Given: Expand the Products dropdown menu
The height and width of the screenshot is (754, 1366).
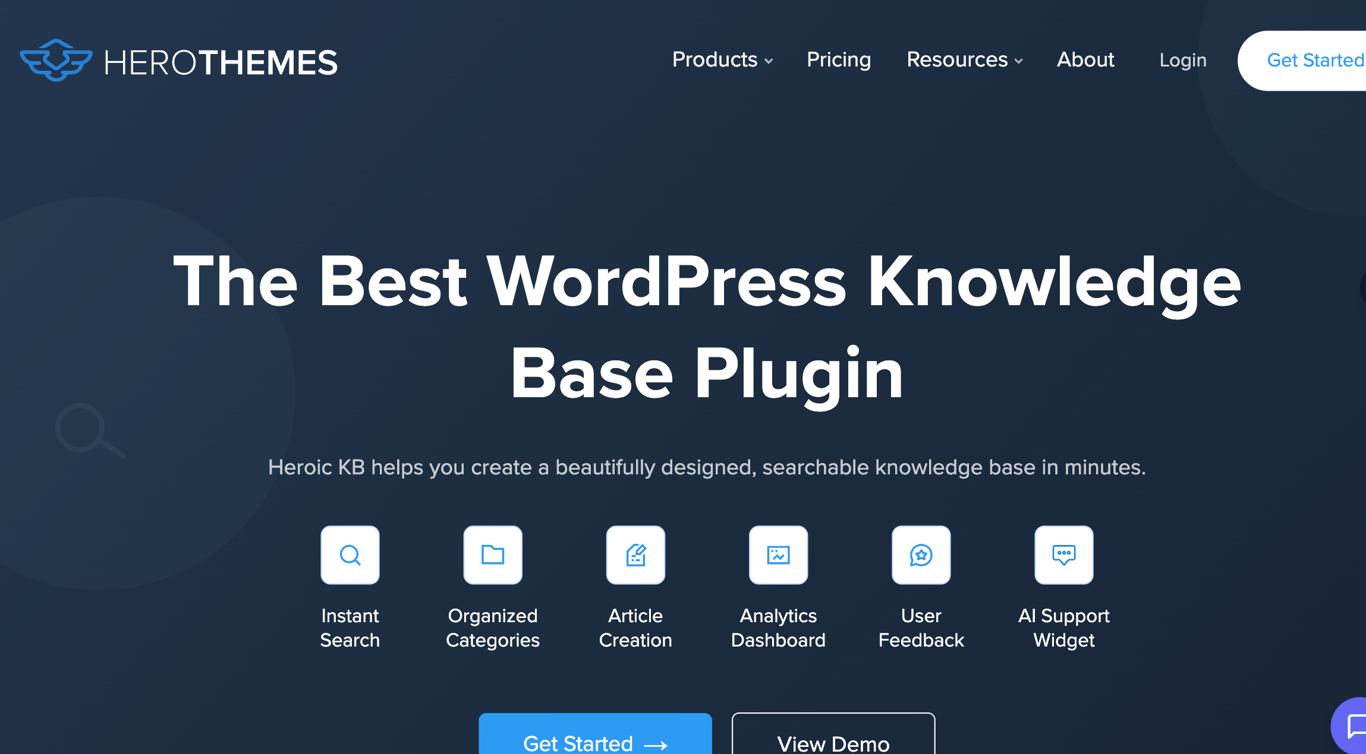Looking at the screenshot, I should click(722, 60).
